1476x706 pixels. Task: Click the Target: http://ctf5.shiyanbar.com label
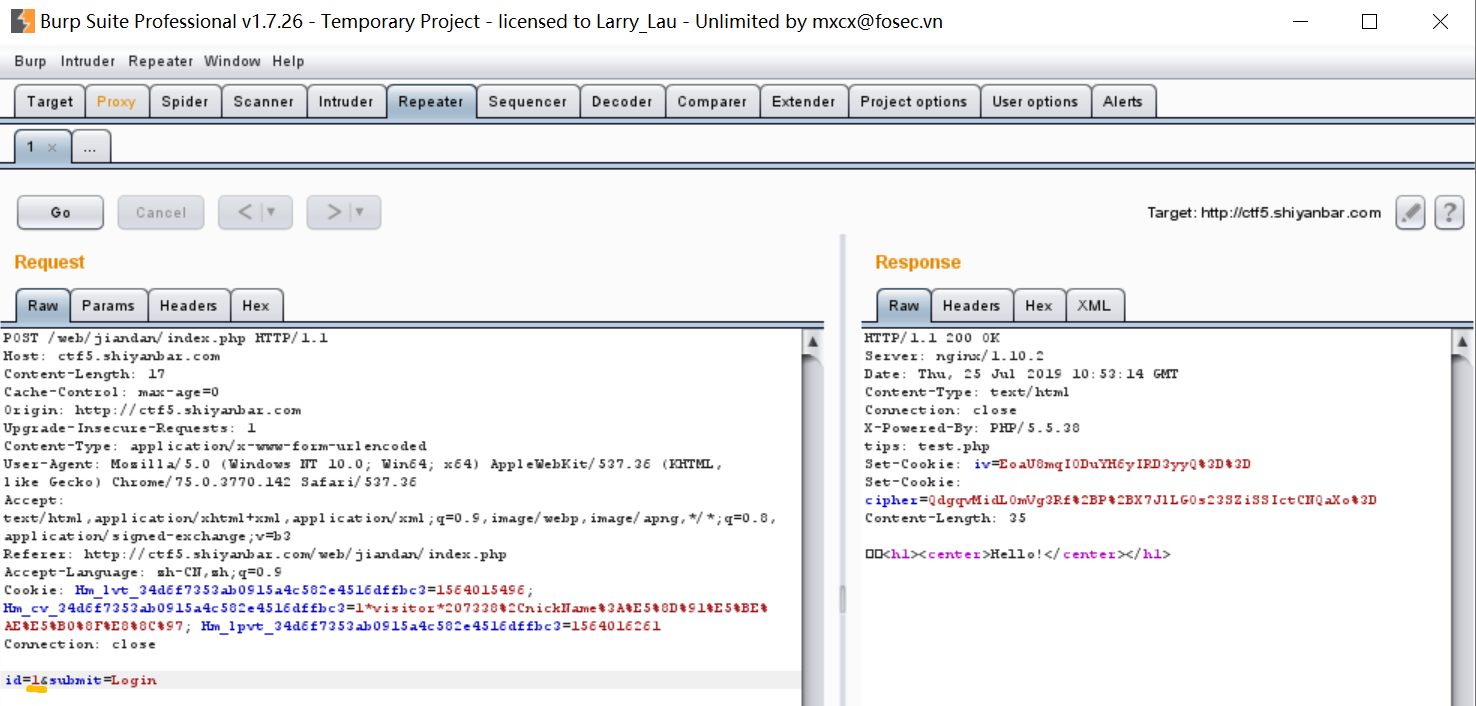pos(1264,213)
